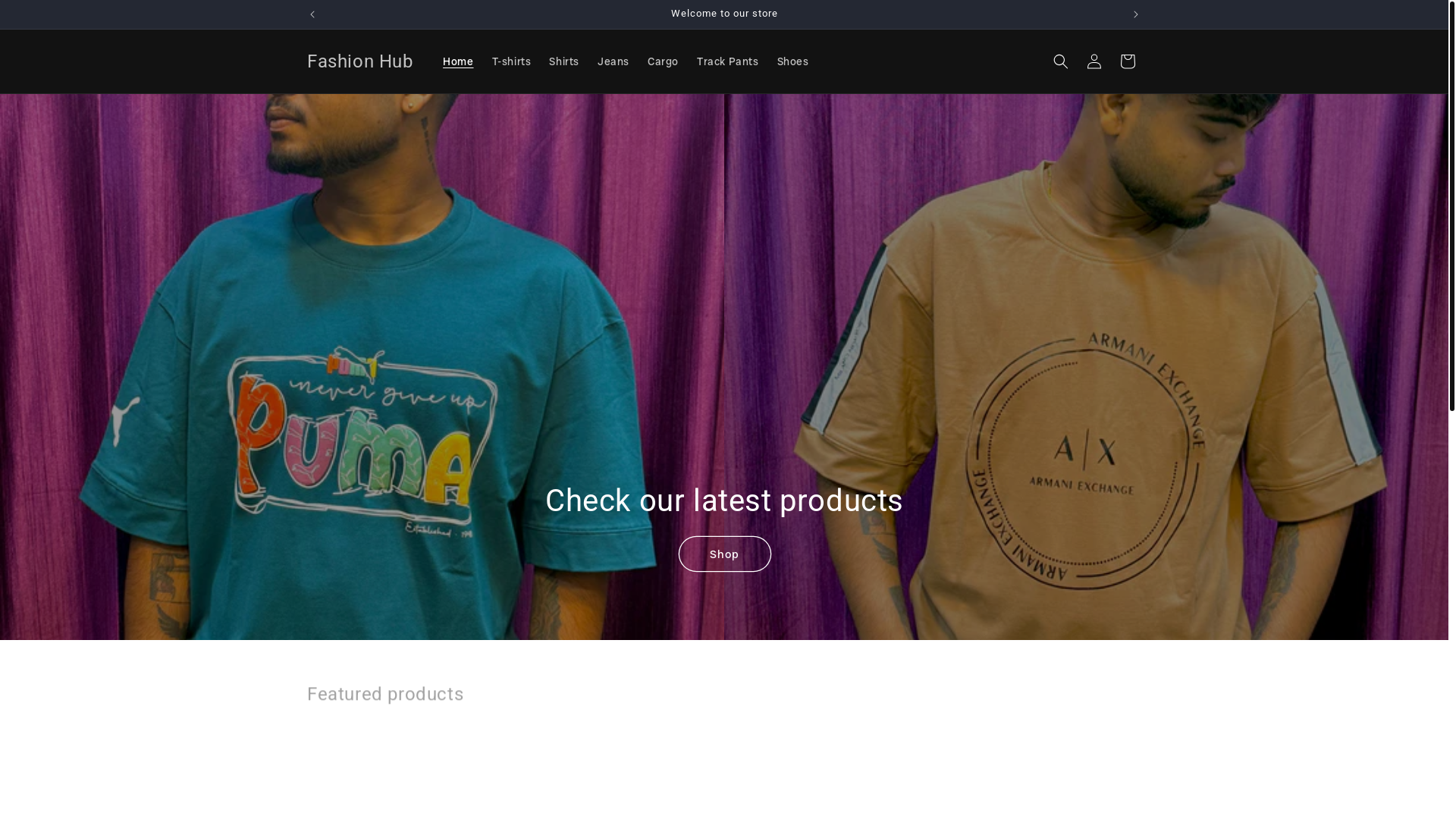The width and height of the screenshot is (1456, 819).
Task: Show previous announcement with left chevron
Action: pyautogui.click(x=312, y=14)
